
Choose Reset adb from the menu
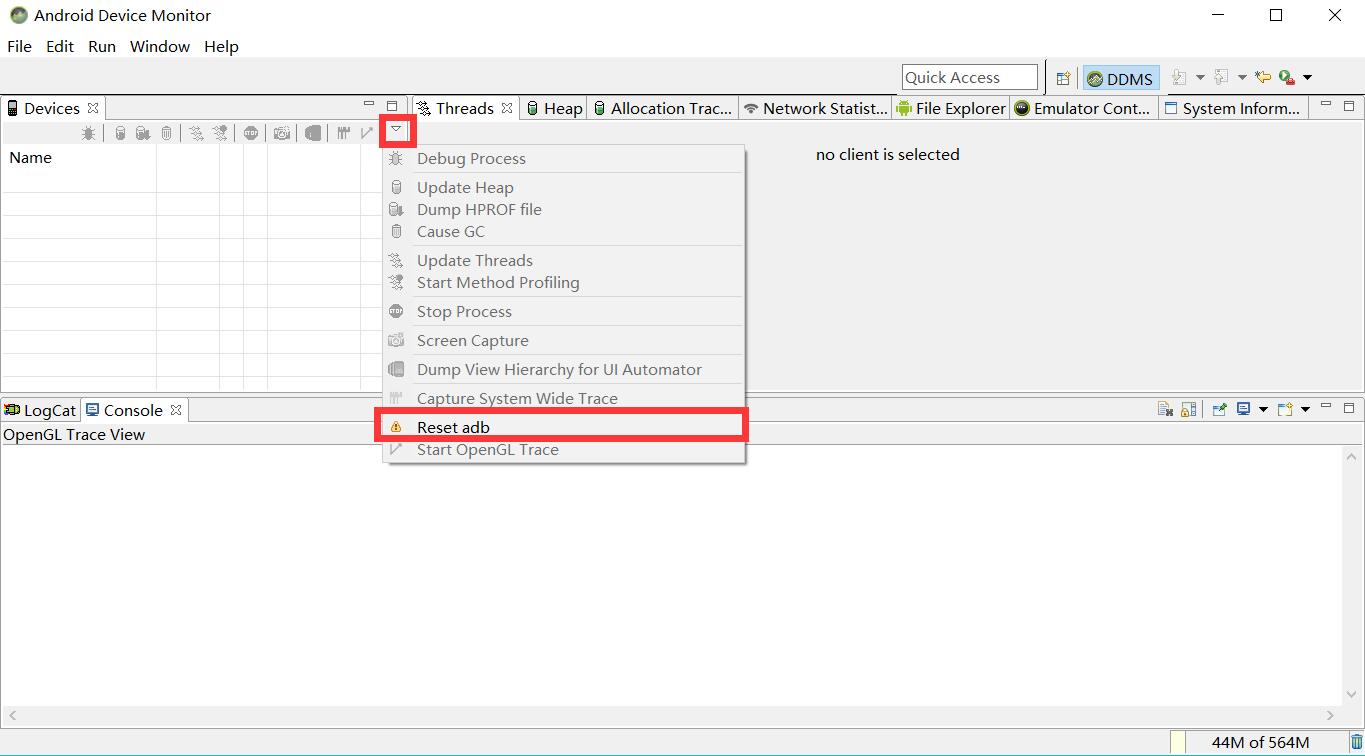(x=564, y=427)
